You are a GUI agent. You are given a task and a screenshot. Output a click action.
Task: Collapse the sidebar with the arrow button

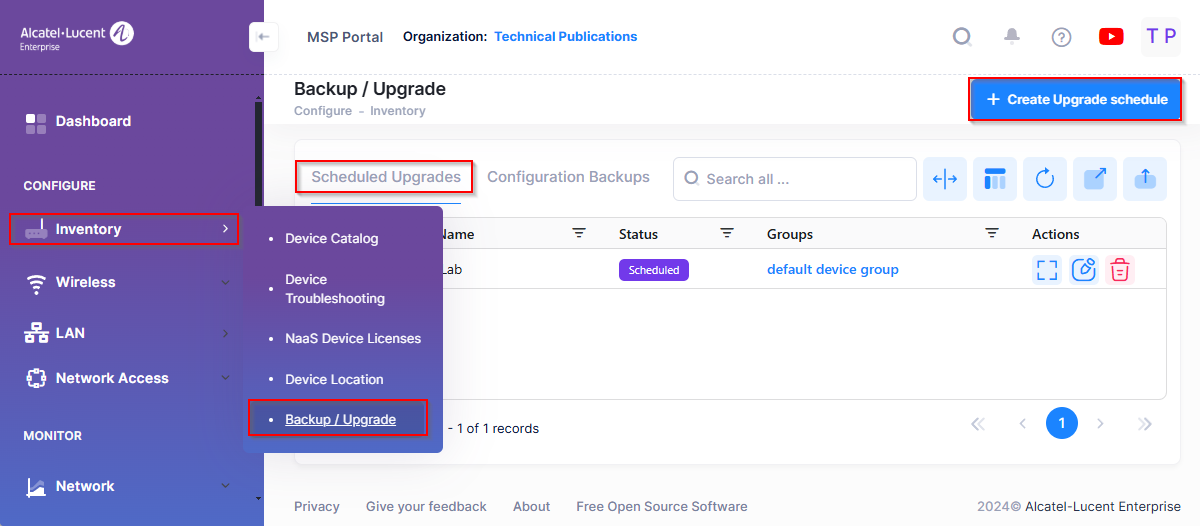tap(263, 37)
